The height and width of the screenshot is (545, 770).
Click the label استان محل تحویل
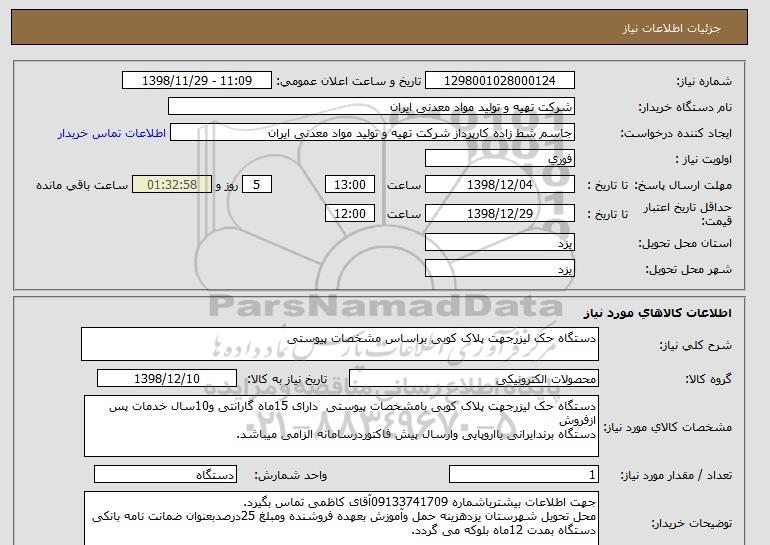pos(685,244)
